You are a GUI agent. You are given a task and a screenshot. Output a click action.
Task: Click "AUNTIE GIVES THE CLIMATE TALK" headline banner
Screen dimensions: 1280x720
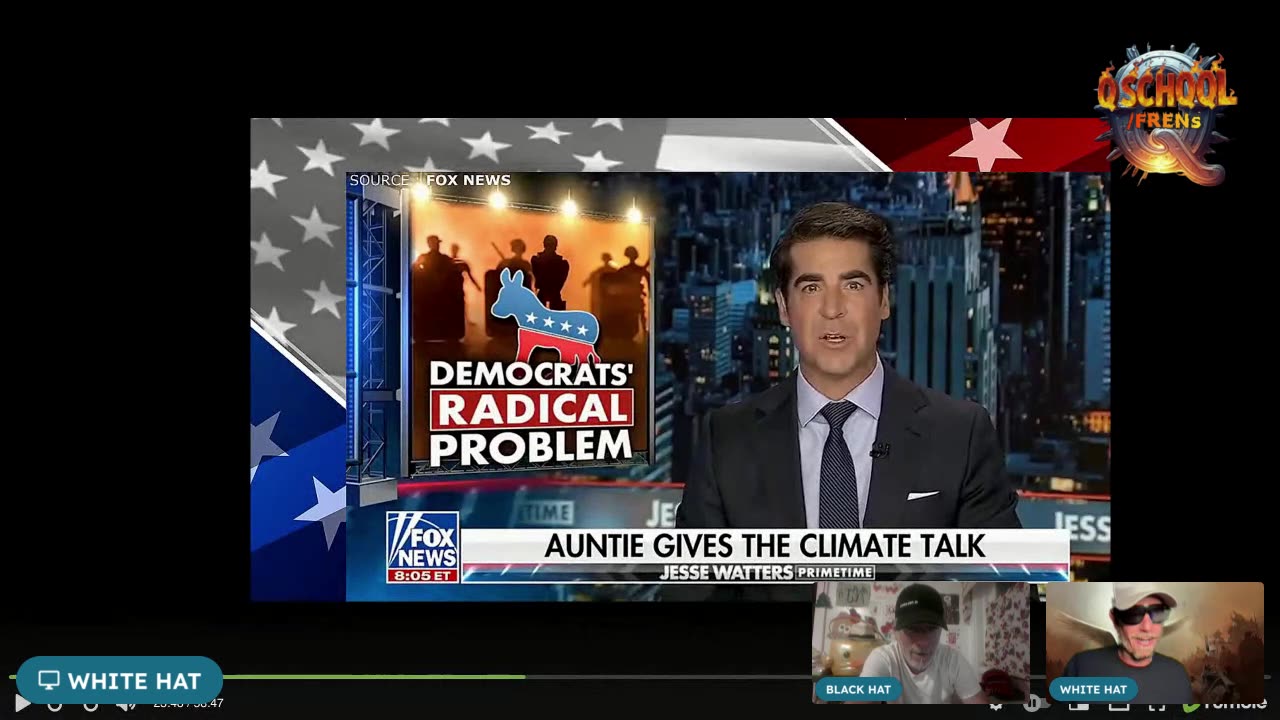tap(765, 545)
